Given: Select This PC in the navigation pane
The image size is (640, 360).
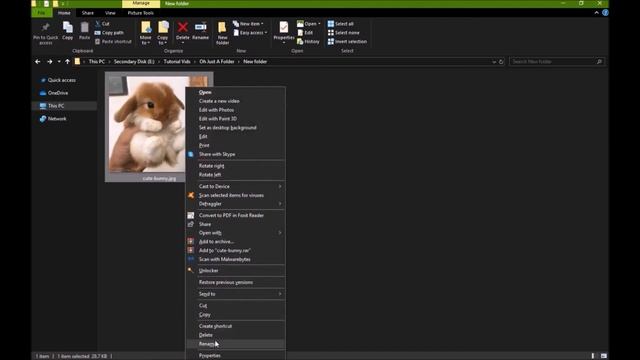Looking at the screenshot, I should pyautogui.click(x=64, y=106).
